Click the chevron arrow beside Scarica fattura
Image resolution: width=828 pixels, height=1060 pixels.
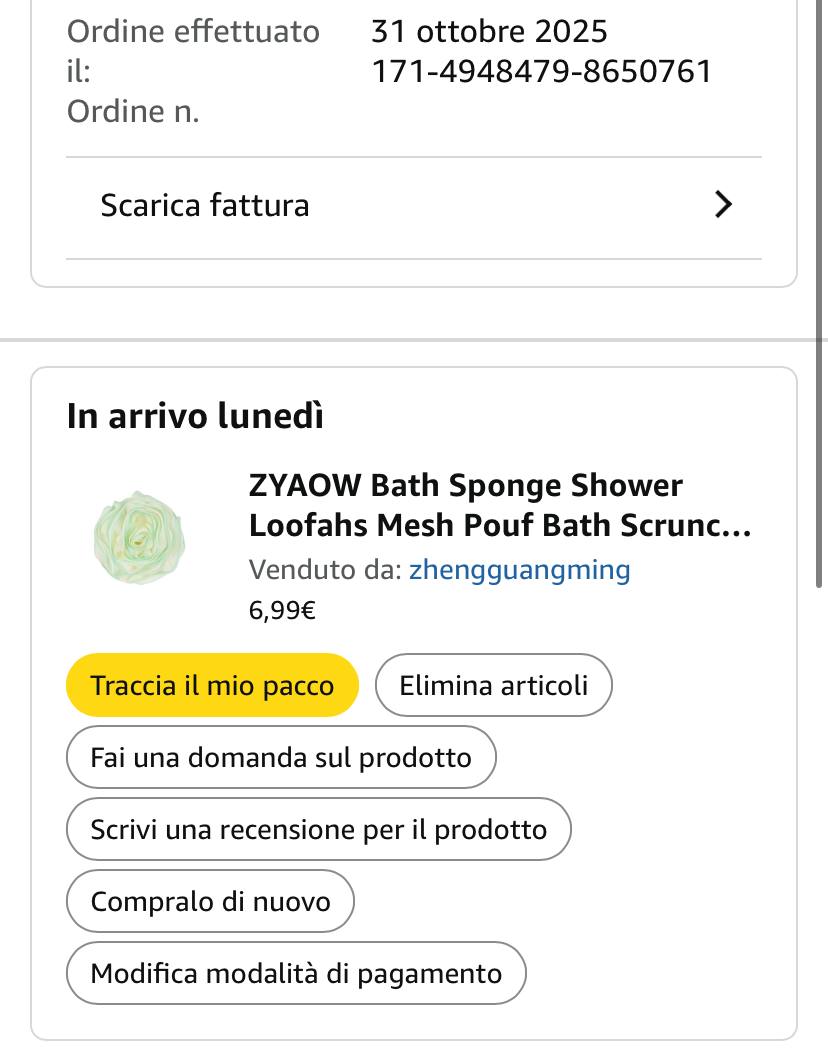pyautogui.click(x=724, y=205)
